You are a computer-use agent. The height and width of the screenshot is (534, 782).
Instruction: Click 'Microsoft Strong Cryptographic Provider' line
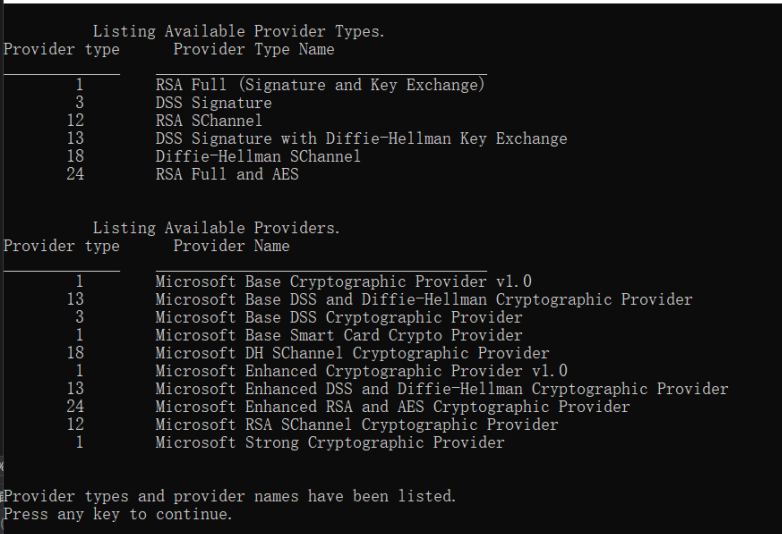click(329, 443)
